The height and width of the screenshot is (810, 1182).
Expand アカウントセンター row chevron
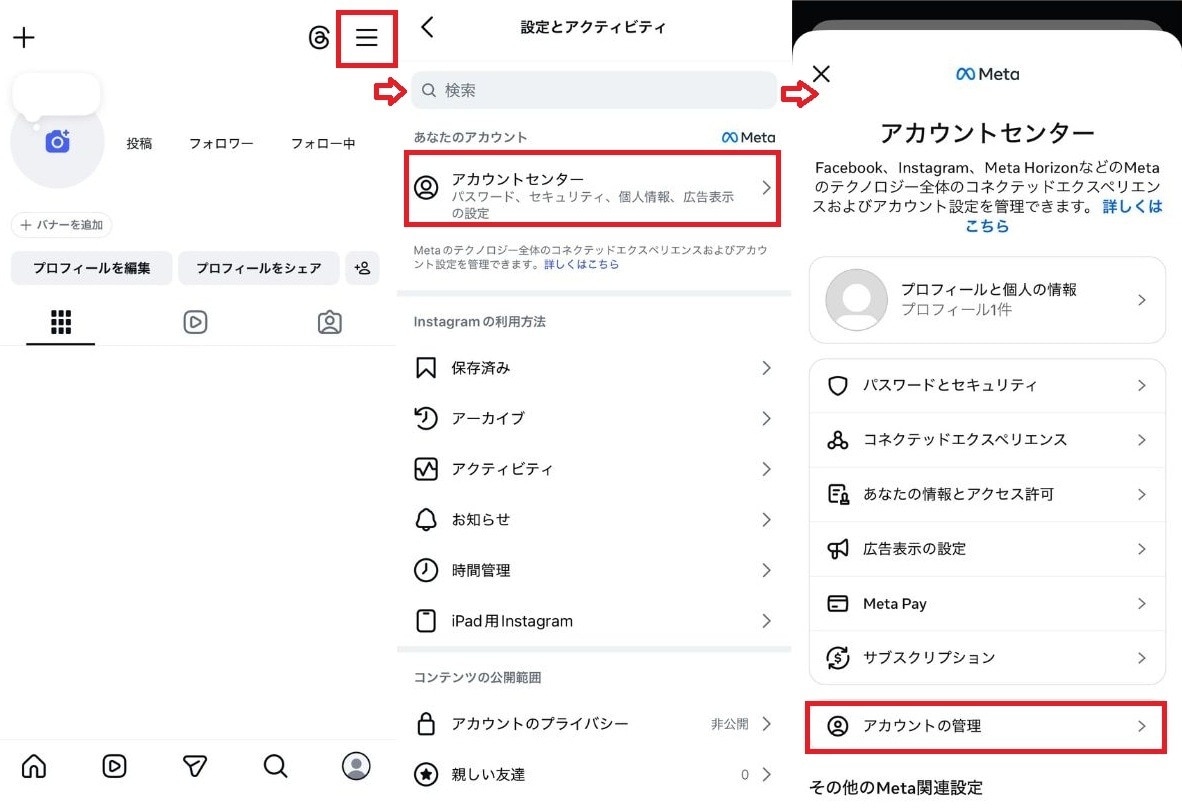tap(766, 188)
